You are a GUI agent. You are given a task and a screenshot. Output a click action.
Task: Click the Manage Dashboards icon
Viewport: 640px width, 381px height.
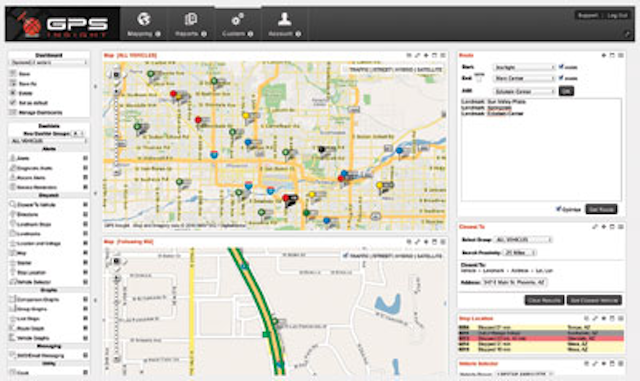[13, 112]
